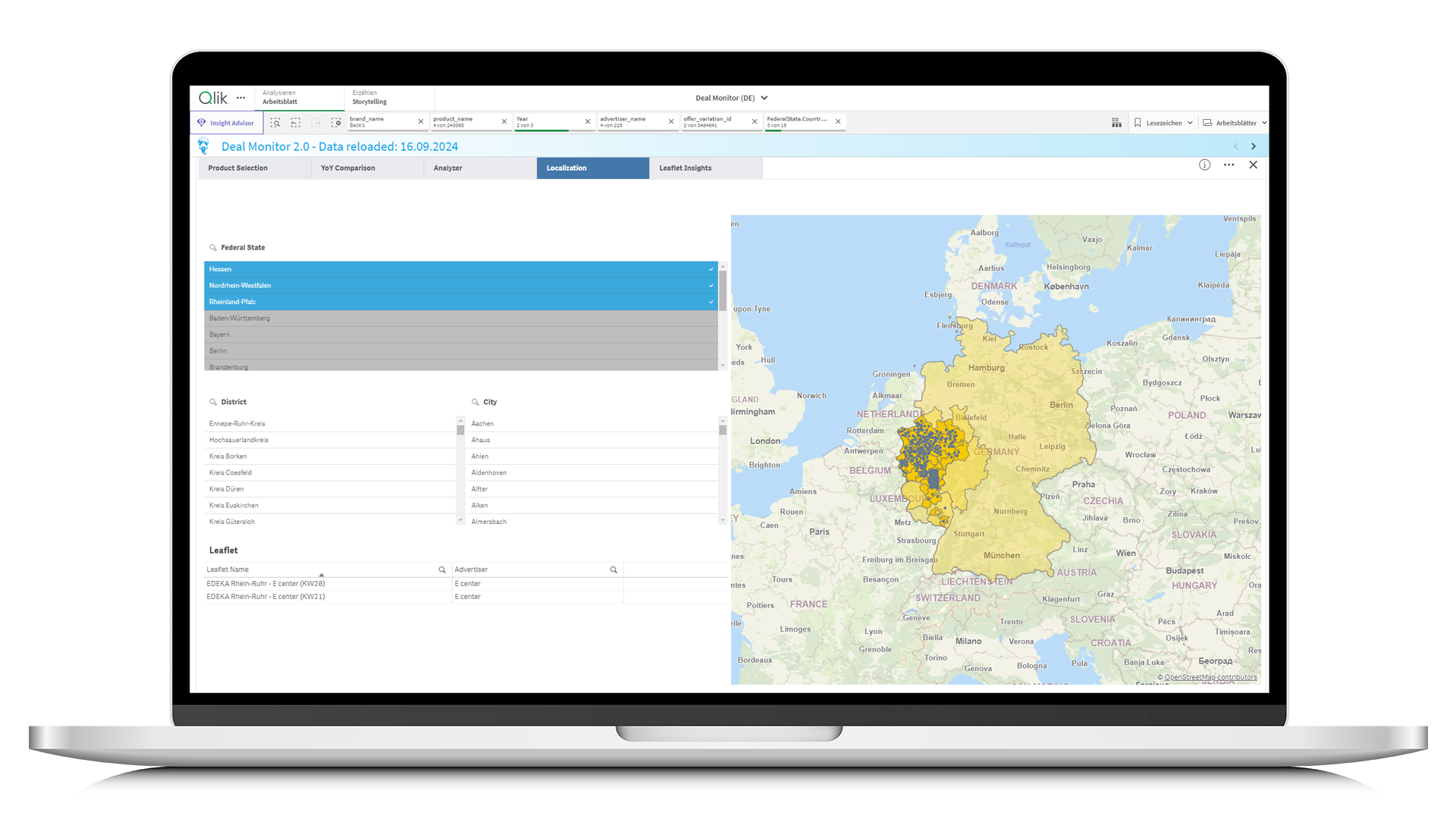Search within City filter
Image resolution: width=1456 pixels, height=819 pixels.
(x=475, y=403)
